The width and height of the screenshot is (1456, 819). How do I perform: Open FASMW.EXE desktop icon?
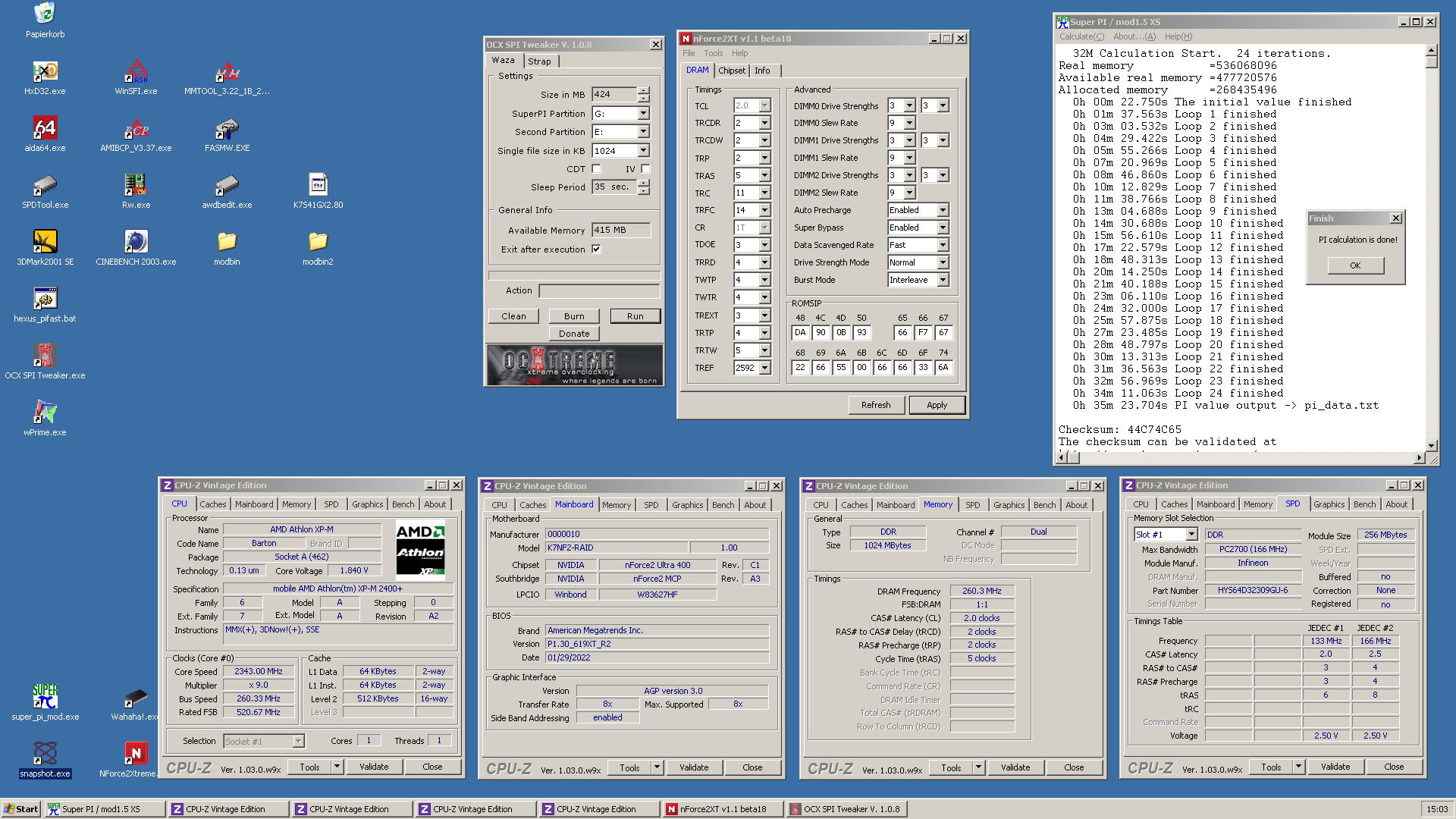click(x=227, y=128)
